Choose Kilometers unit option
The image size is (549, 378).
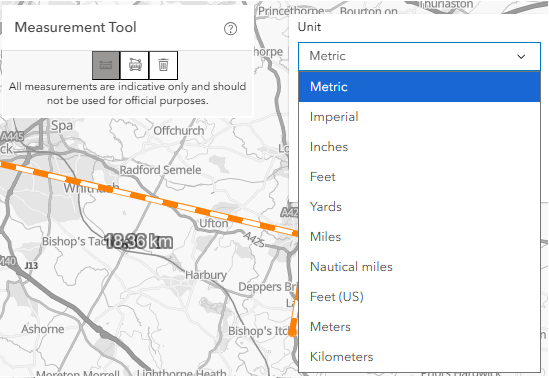click(419, 357)
